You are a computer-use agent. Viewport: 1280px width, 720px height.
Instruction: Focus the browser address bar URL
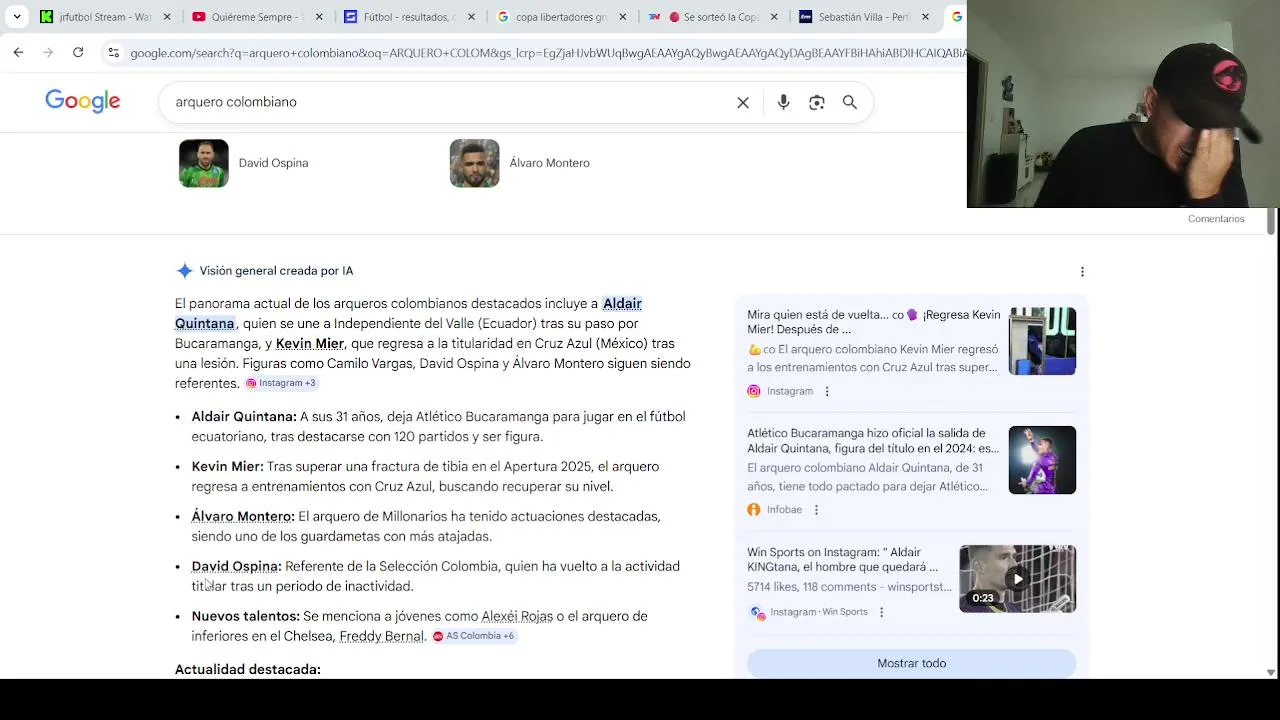(548, 53)
